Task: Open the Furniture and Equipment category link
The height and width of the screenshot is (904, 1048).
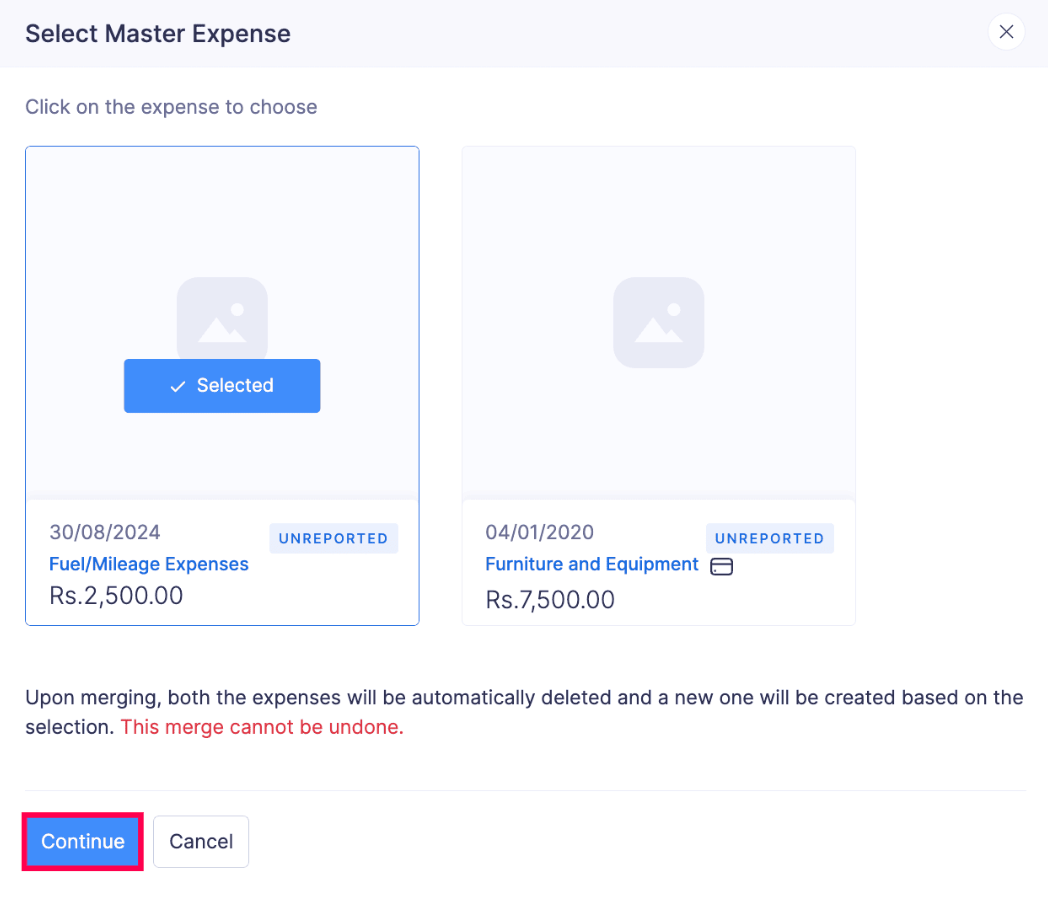Action: click(591, 564)
